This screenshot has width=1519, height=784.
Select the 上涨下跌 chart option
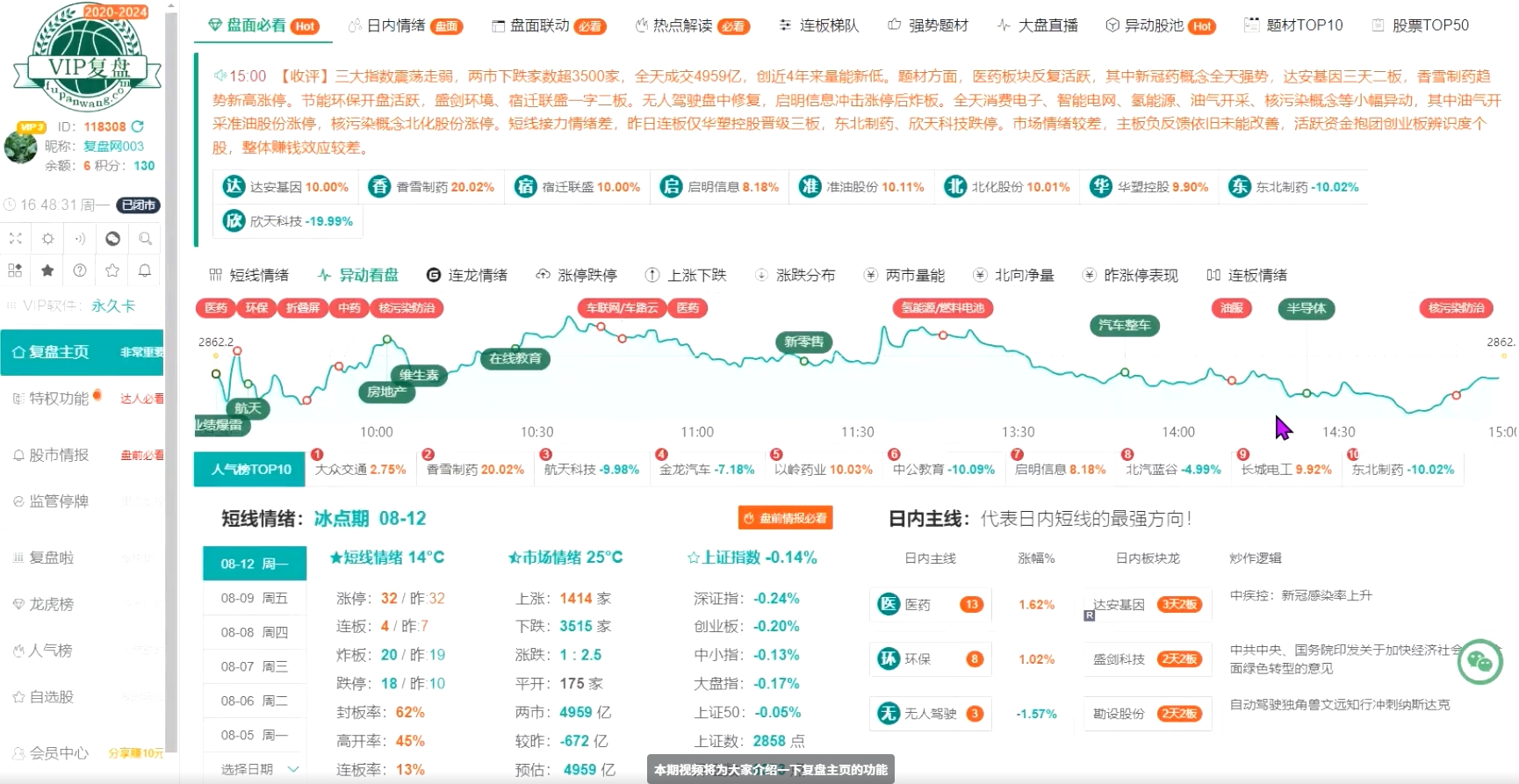pyautogui.click(x=686, y=275)
